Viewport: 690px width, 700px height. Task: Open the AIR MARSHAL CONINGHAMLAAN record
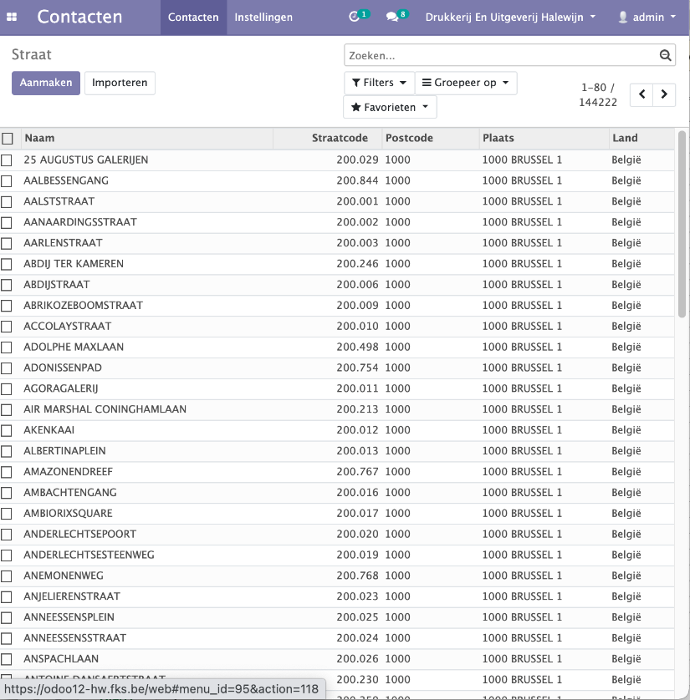click(x=105, y=409)
